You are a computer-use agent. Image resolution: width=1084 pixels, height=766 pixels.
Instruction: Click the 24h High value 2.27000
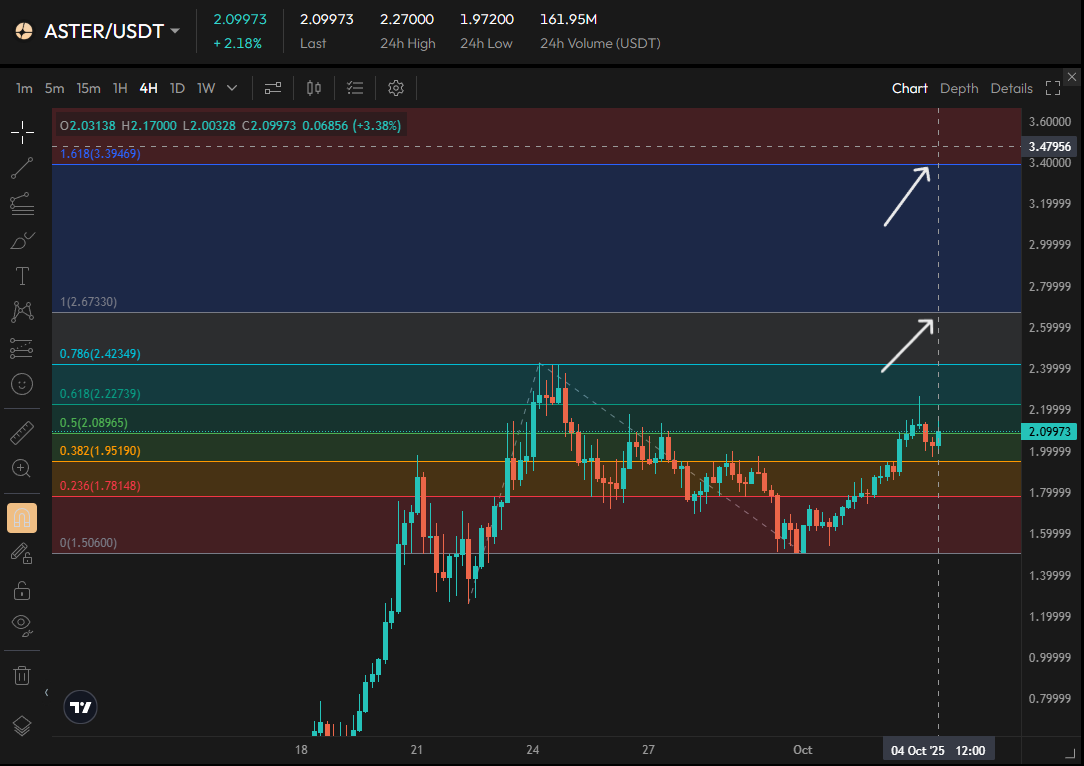(x=407, y=19)
